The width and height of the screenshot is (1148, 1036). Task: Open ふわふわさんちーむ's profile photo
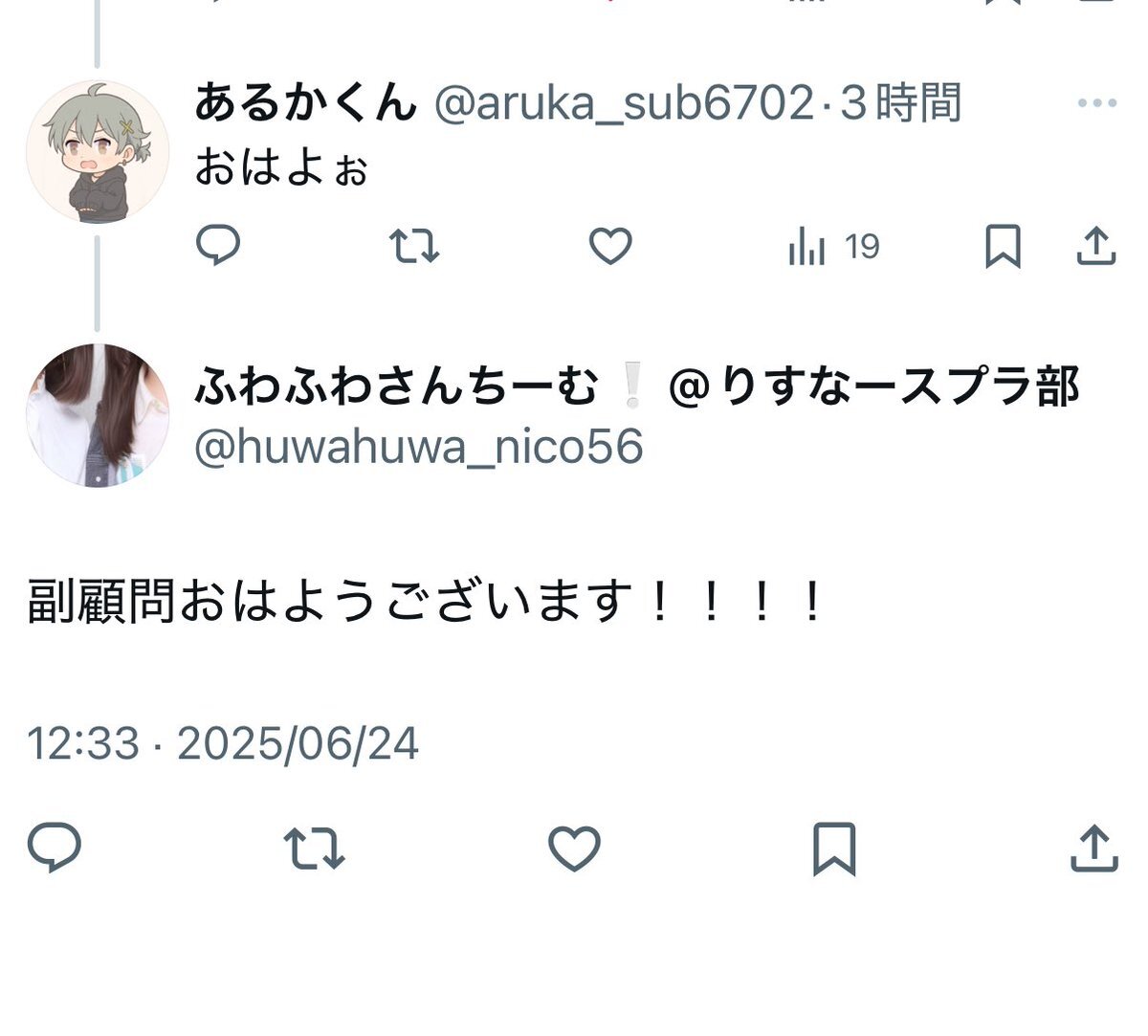tap(97, 415)
